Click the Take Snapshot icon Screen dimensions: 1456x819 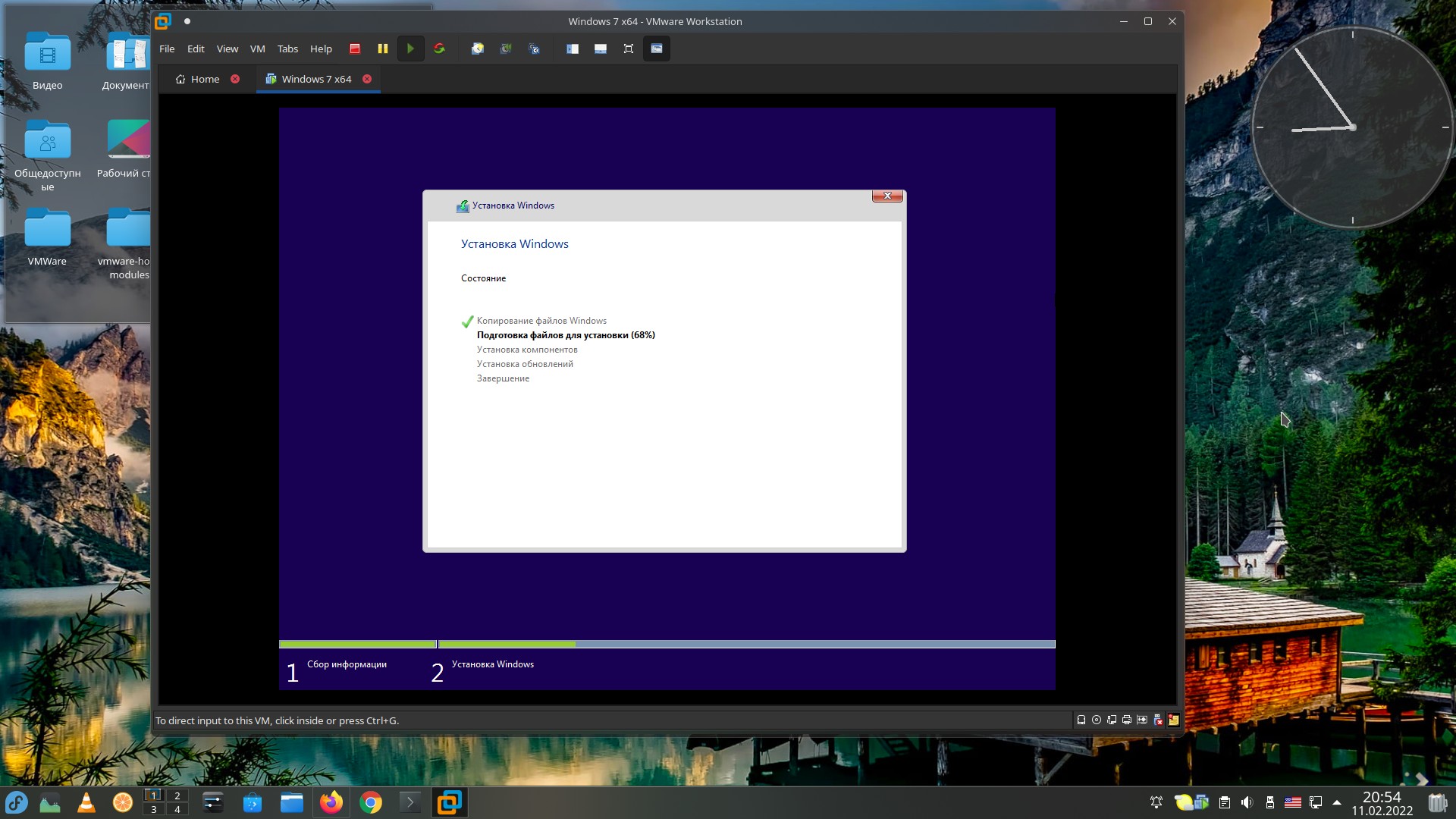(478, 49)
